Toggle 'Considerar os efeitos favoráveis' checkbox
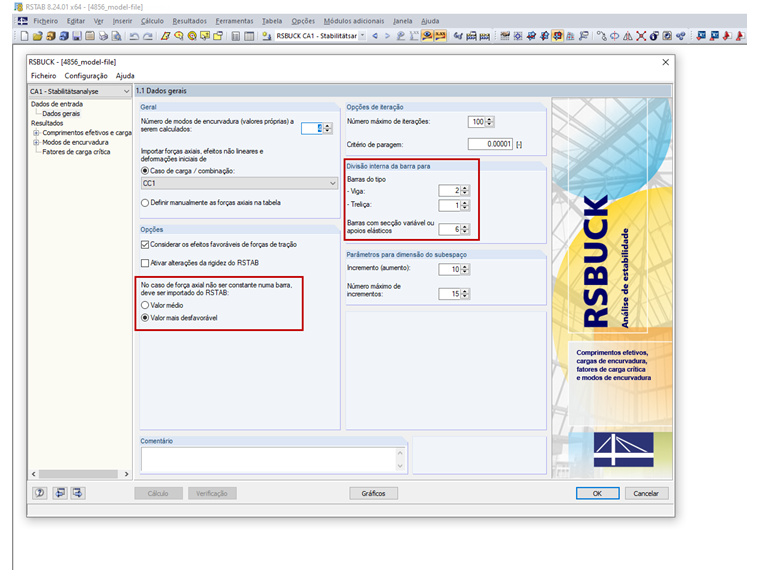This screenshot has width=760, height=570. (x=145, y=244)
